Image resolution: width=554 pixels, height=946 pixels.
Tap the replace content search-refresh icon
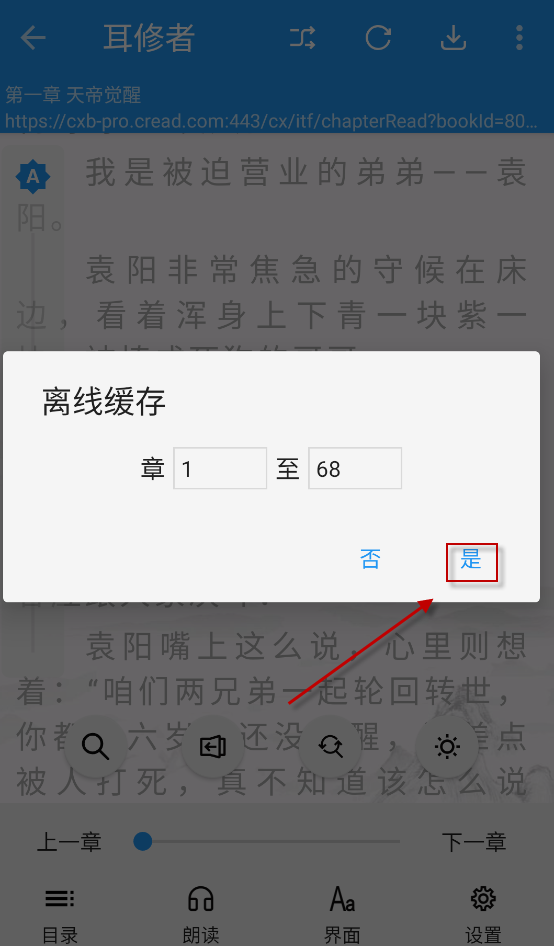coord(330,747)
